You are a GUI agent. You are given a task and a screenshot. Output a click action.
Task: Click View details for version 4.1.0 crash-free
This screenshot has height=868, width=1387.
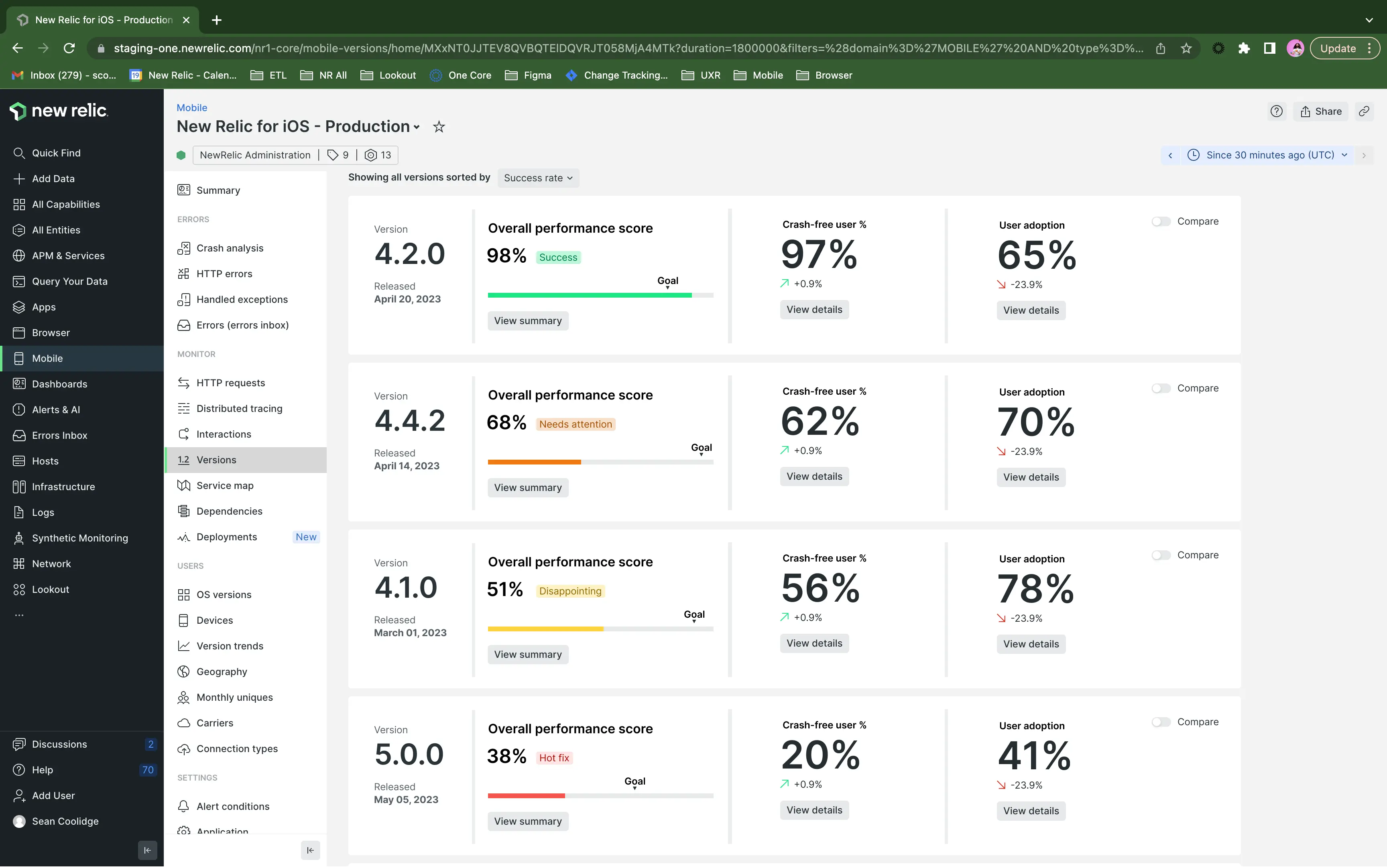pos(814,643)
